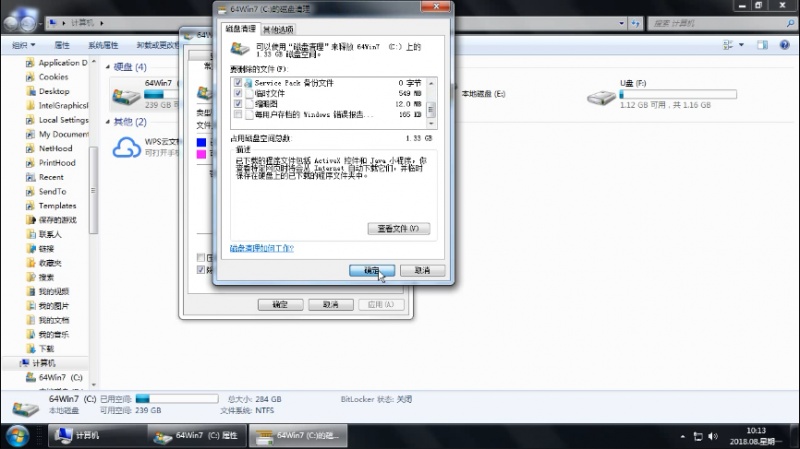Click the help question mark icon in Explorer
The image size is (800, 449).
[x=785, y=45]
